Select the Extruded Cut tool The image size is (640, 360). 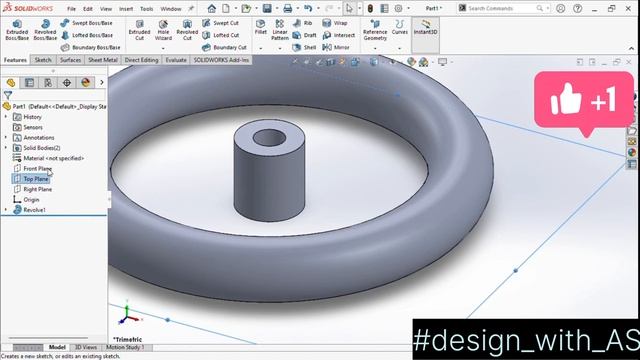point(139,30)
